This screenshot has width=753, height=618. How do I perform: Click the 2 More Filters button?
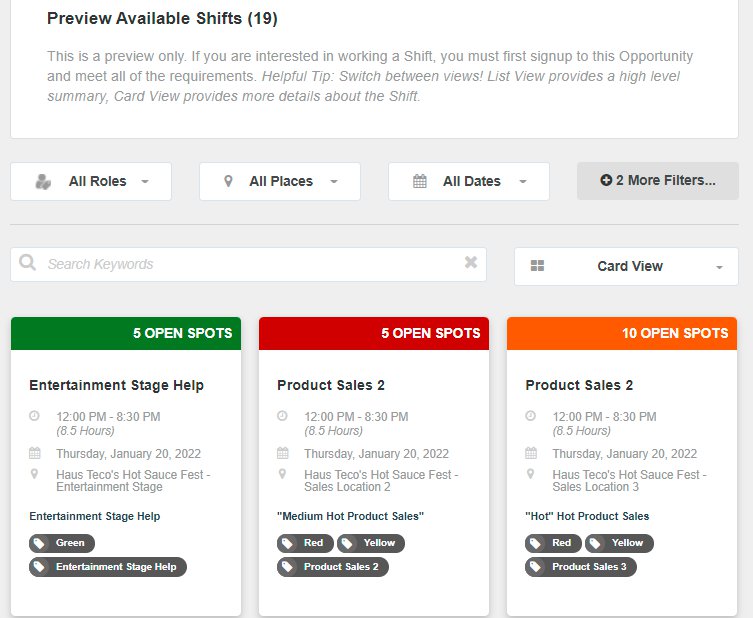click(x=658, y=181)
